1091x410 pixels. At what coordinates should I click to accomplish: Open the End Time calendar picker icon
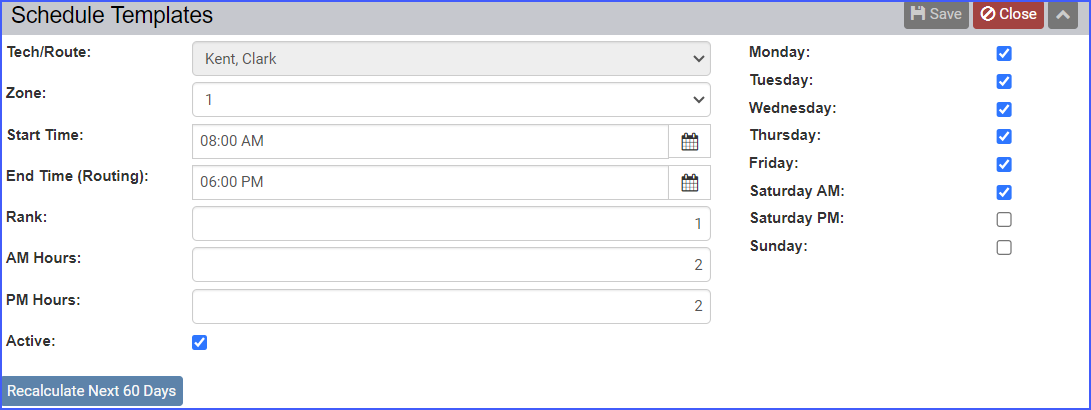[690, 183]
